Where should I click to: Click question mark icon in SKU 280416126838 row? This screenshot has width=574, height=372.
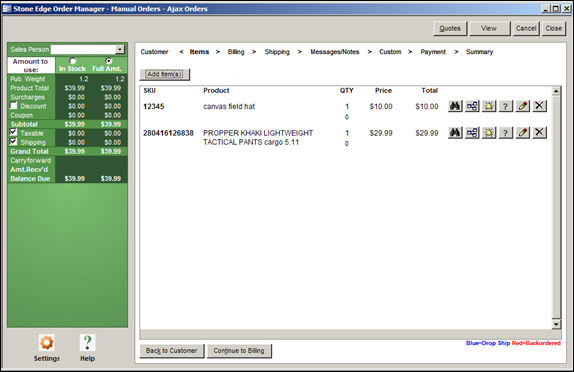(506, 133)
